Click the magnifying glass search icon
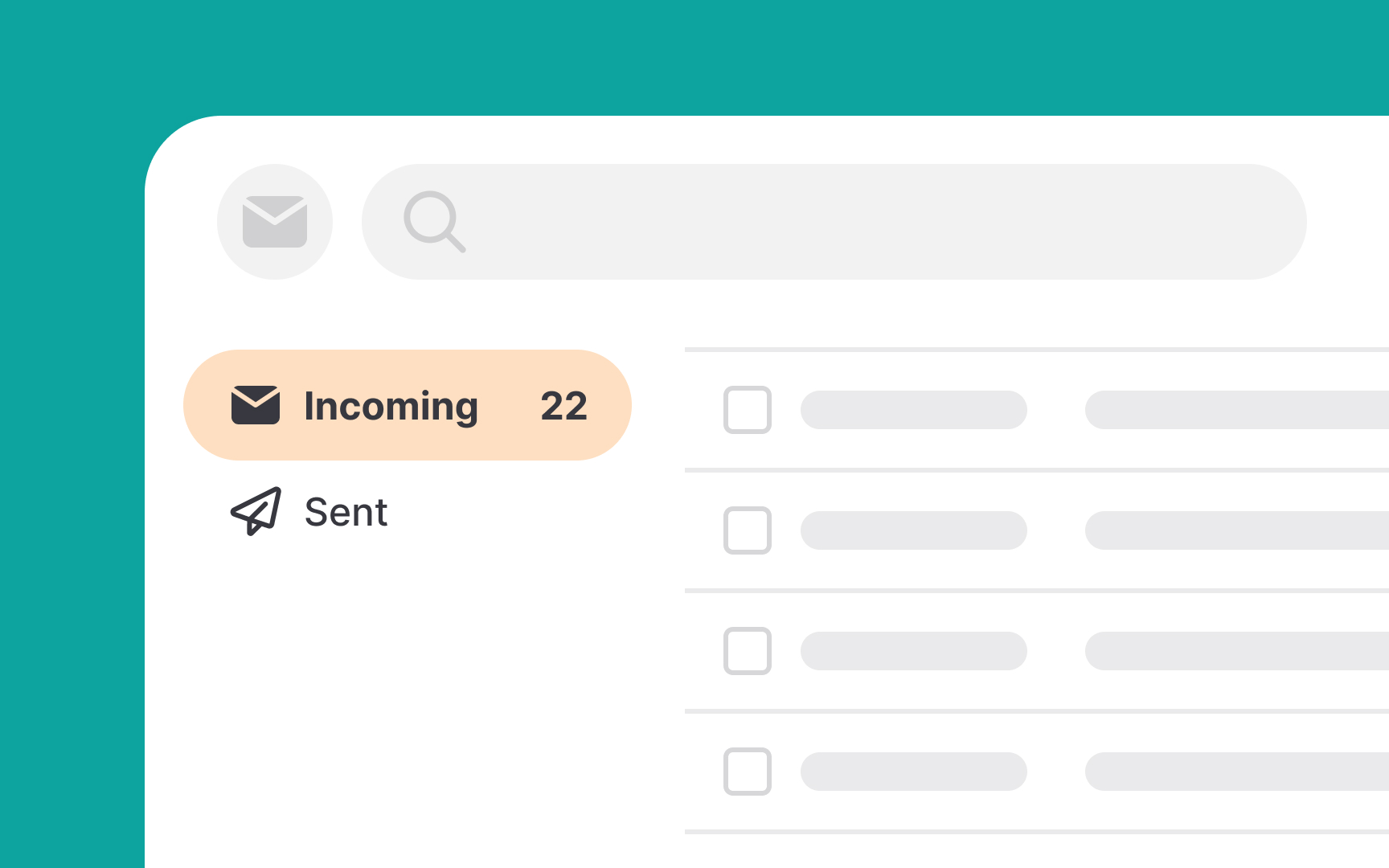Viewport: 1389px width, 868px height. (434, 221)
